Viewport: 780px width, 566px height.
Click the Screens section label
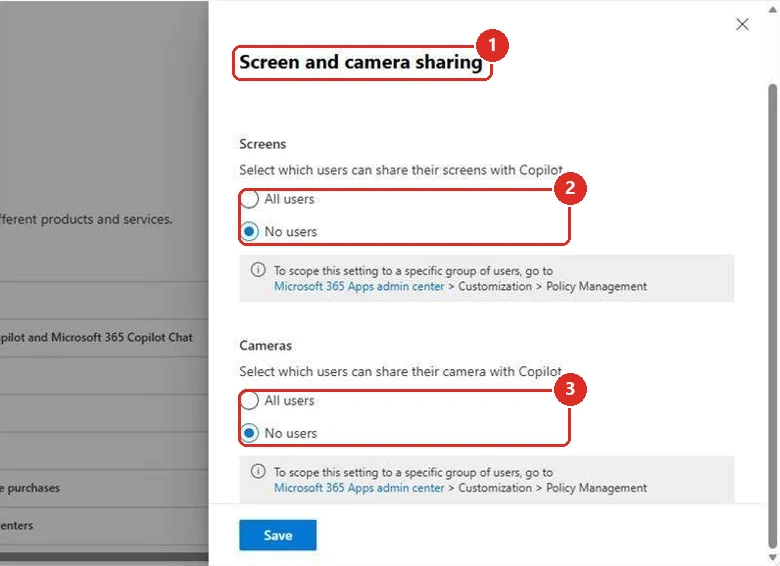(263, 144)
